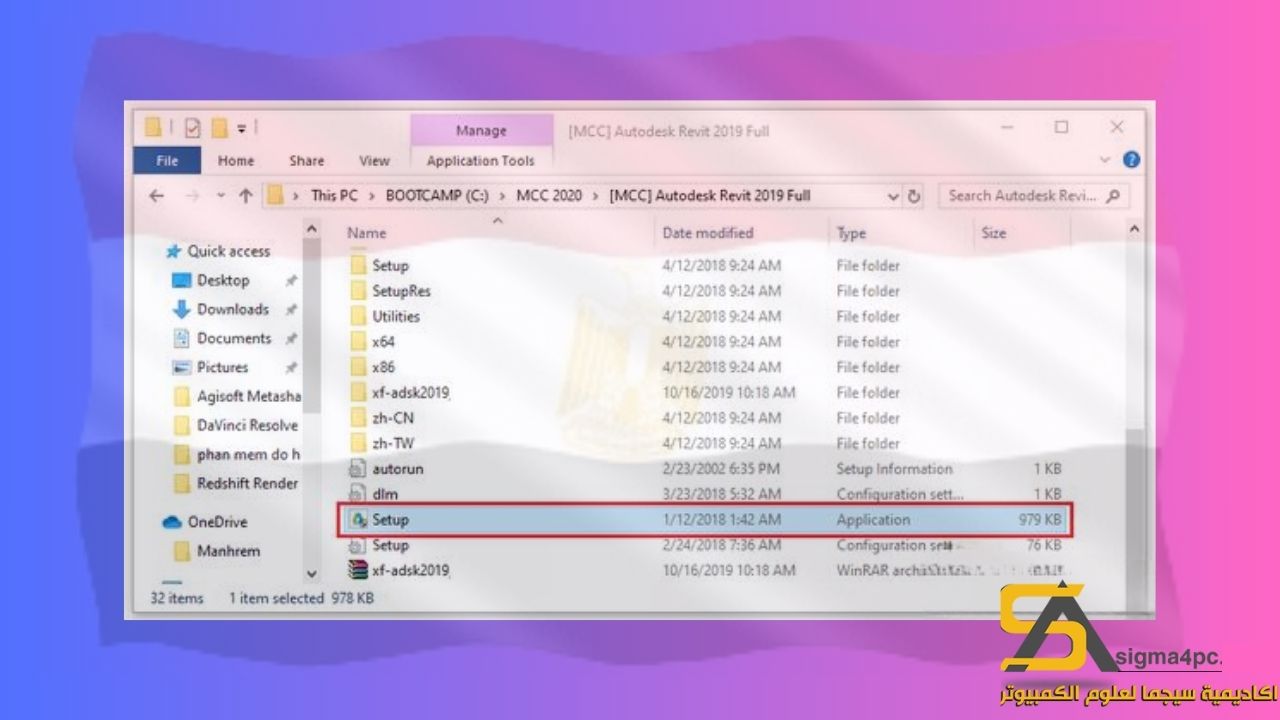Click file list scrollbar up arrow
The image size is (1280, 720).
(1134, 230)
